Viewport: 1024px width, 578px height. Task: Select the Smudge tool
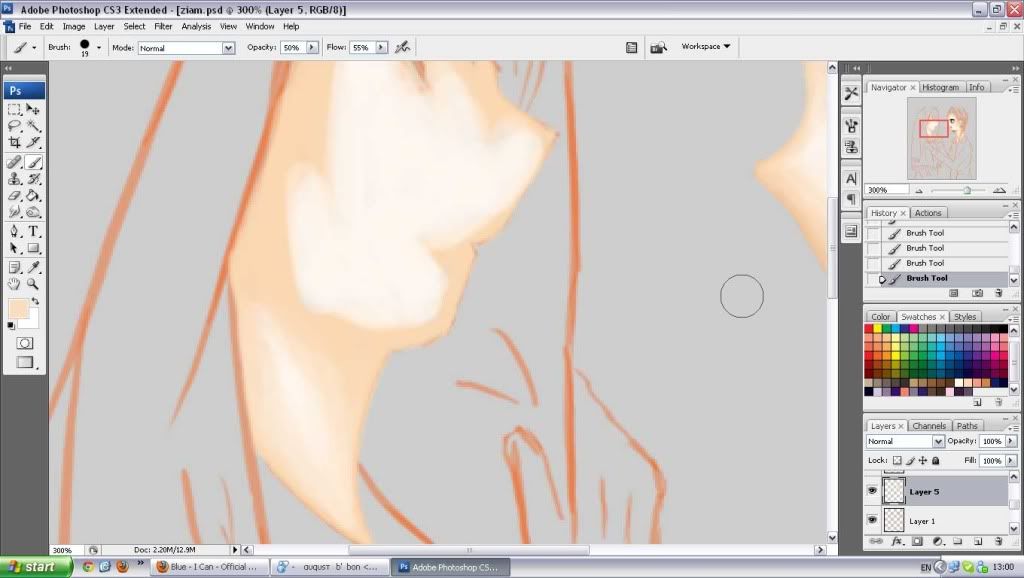[x=14, y=212]
